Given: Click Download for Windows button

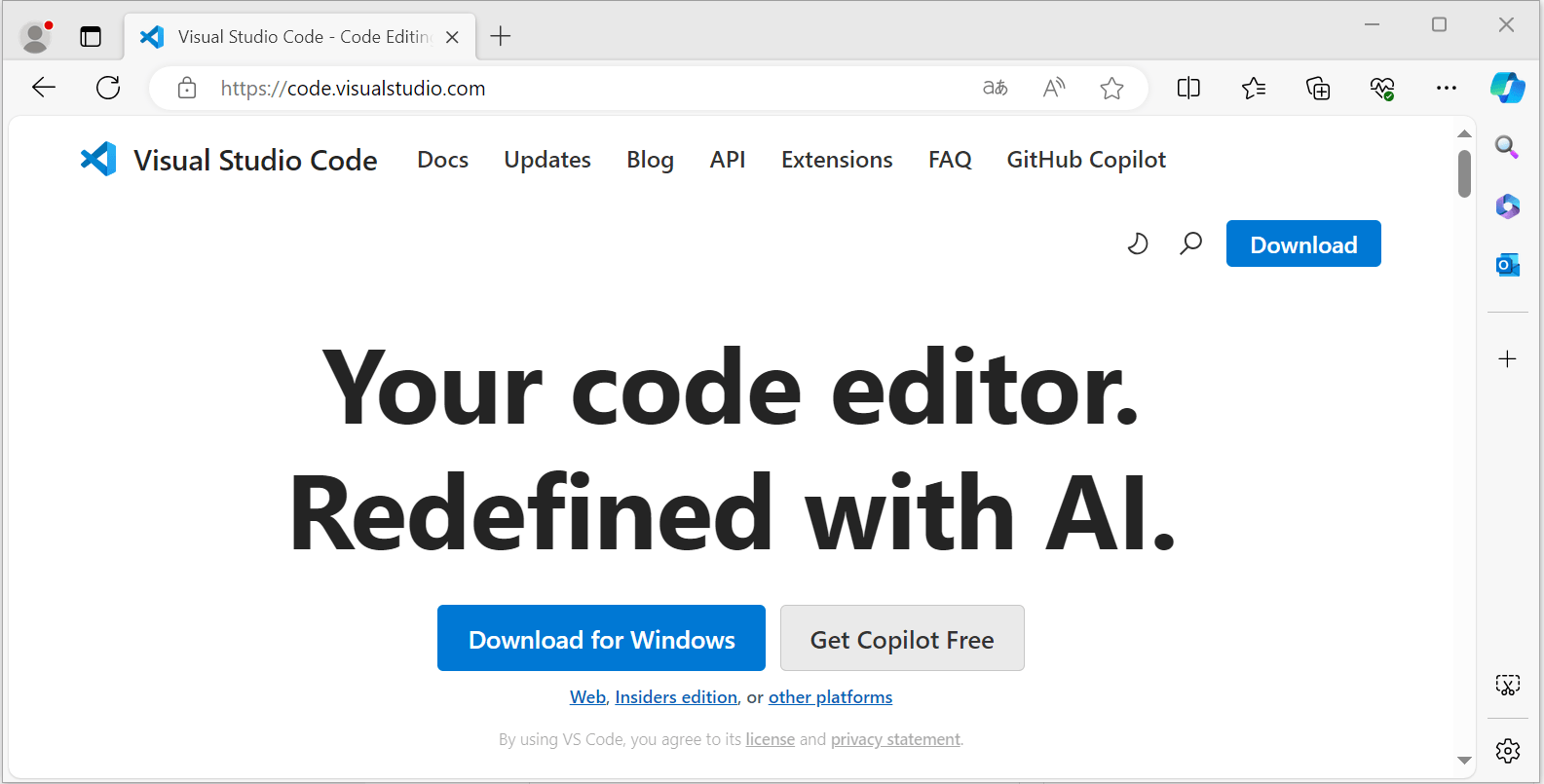Looking at the screenshot, I should click(601, 639).
